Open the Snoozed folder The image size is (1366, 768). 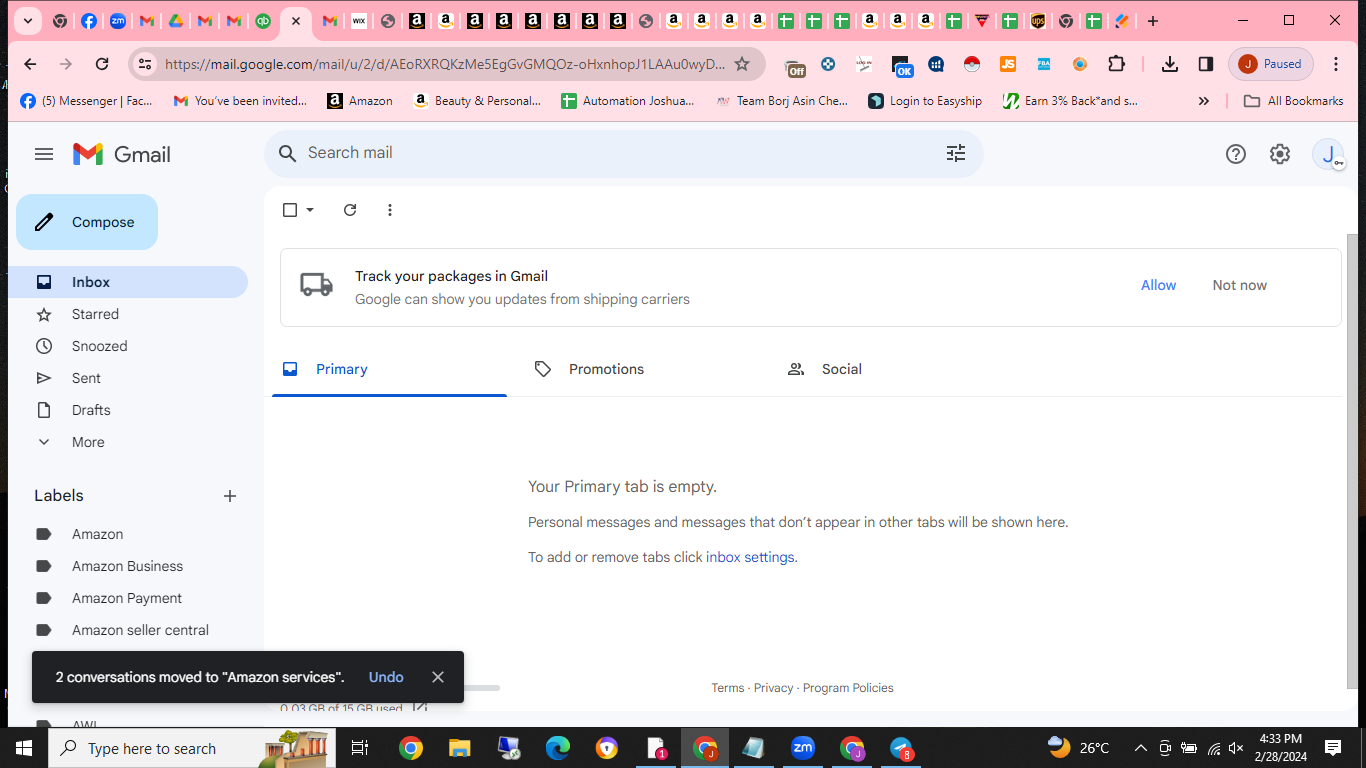click(128, 346)
